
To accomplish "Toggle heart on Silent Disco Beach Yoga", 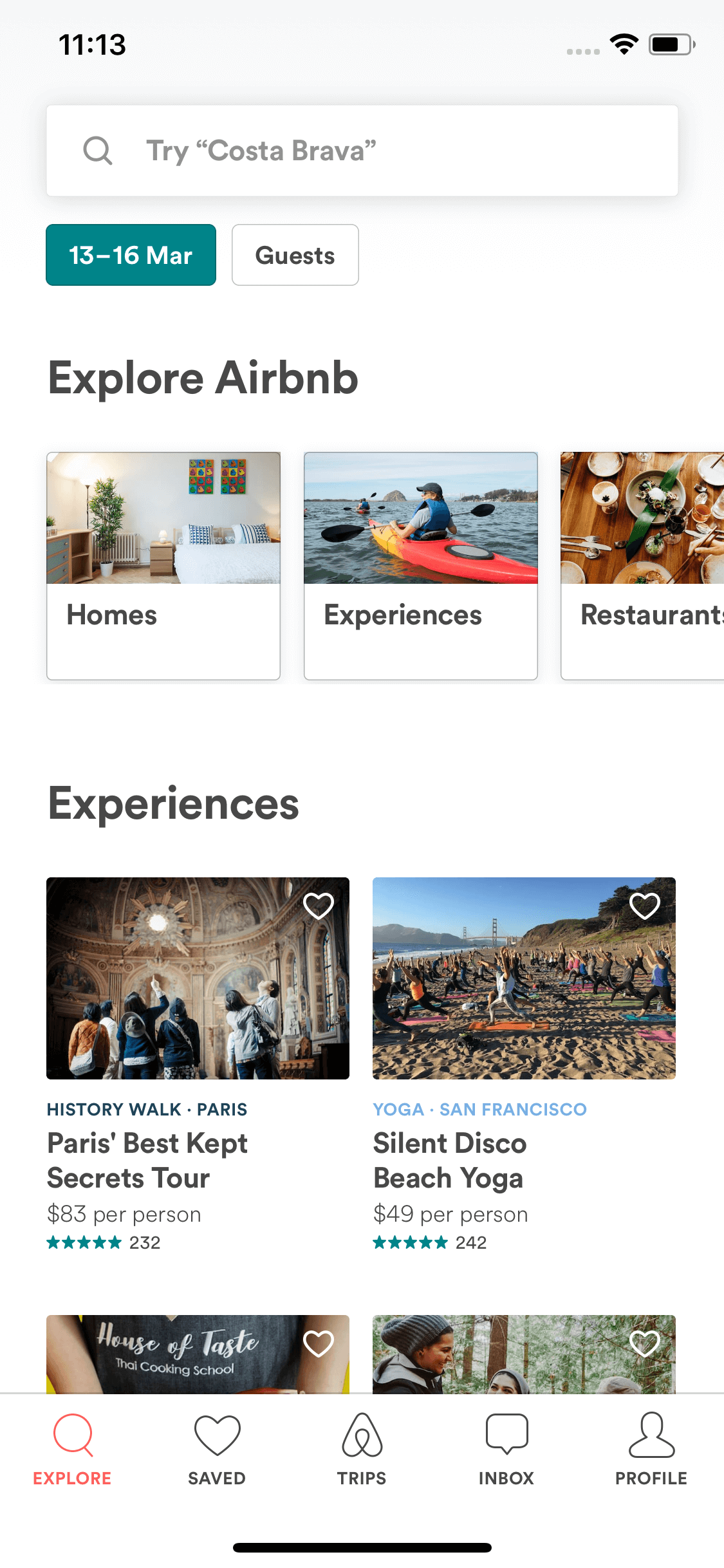I will 645,906.
